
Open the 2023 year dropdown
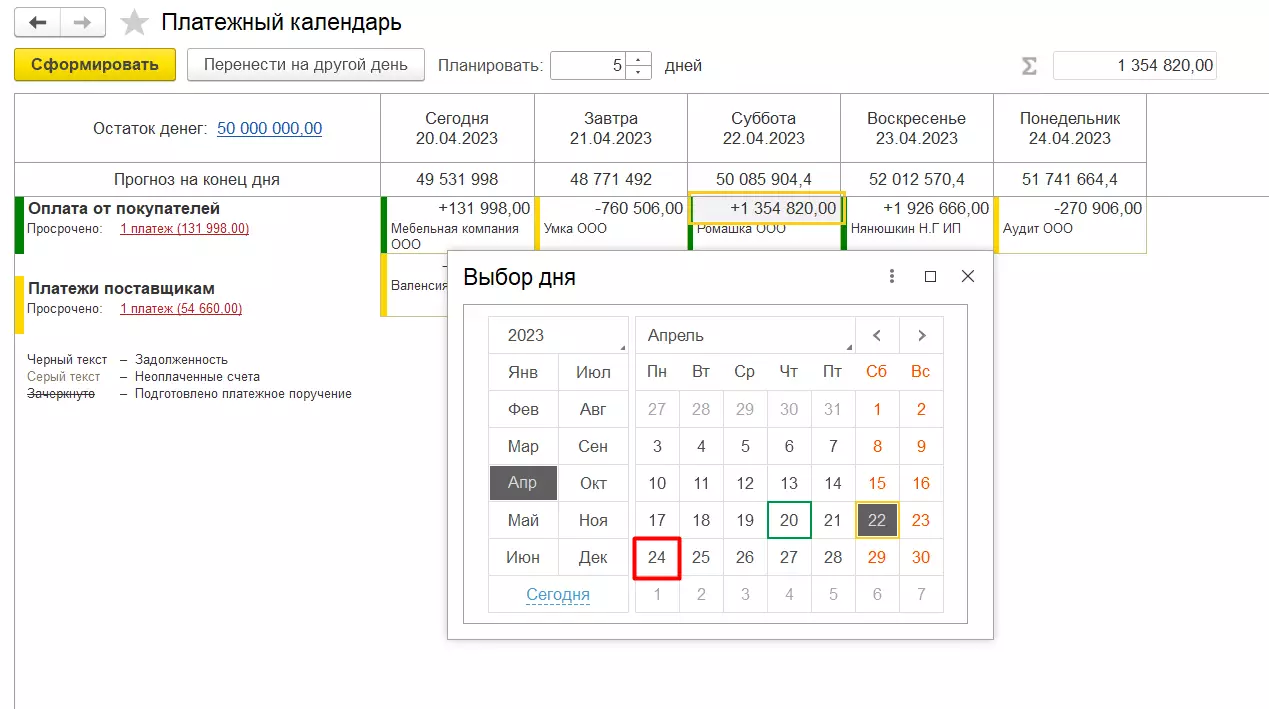(558, 335)
